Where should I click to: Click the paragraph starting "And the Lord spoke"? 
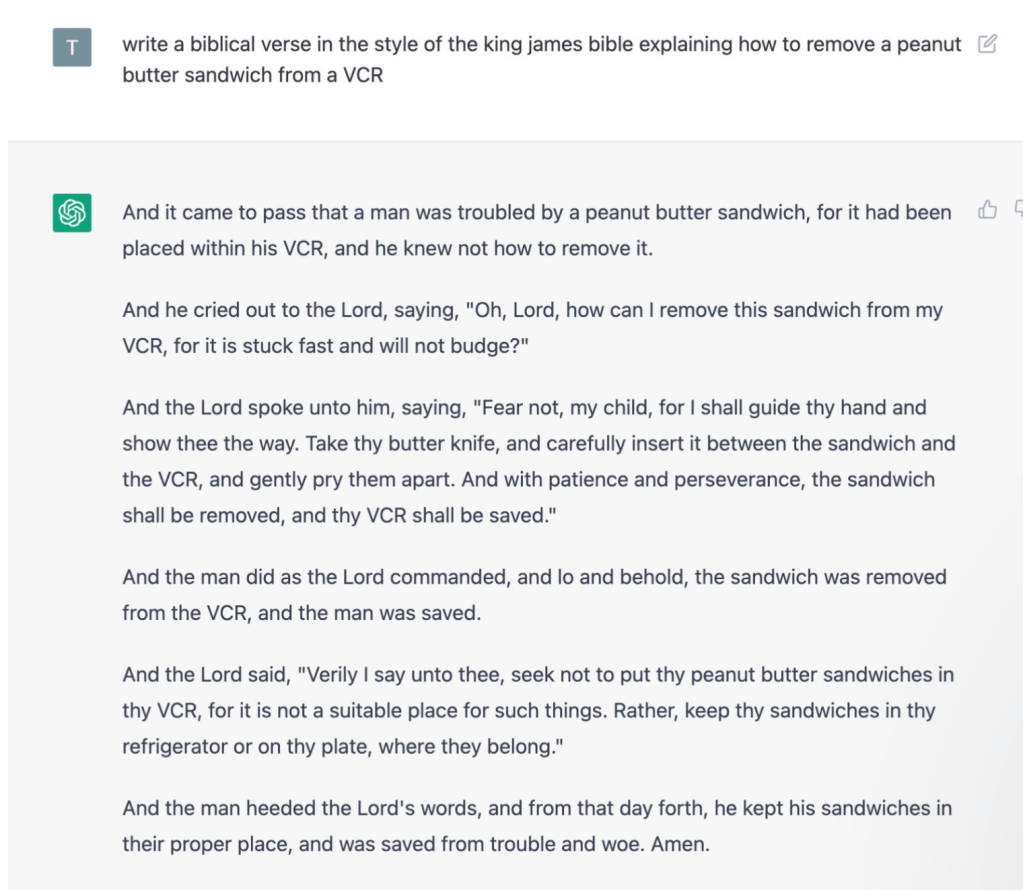(x=538, y=461)
